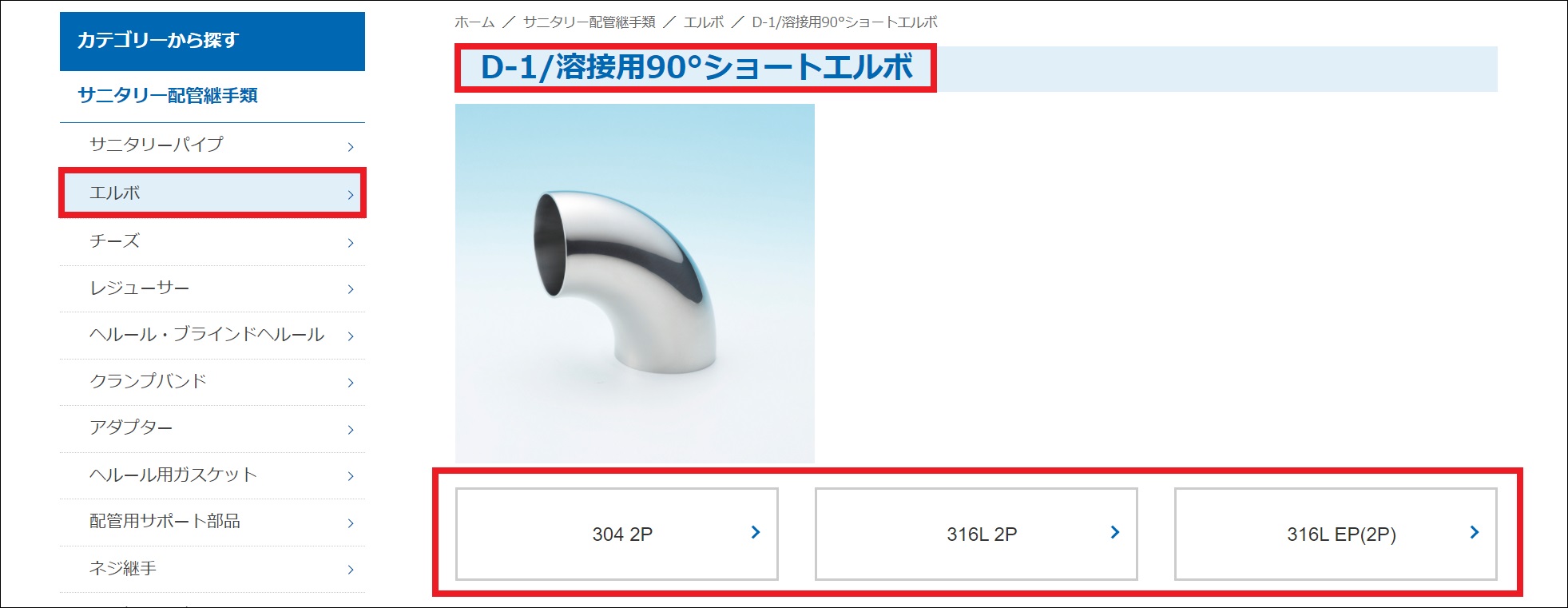Click the 90° short elbow product photo
Screen dimensions: 1568x608
635,284
